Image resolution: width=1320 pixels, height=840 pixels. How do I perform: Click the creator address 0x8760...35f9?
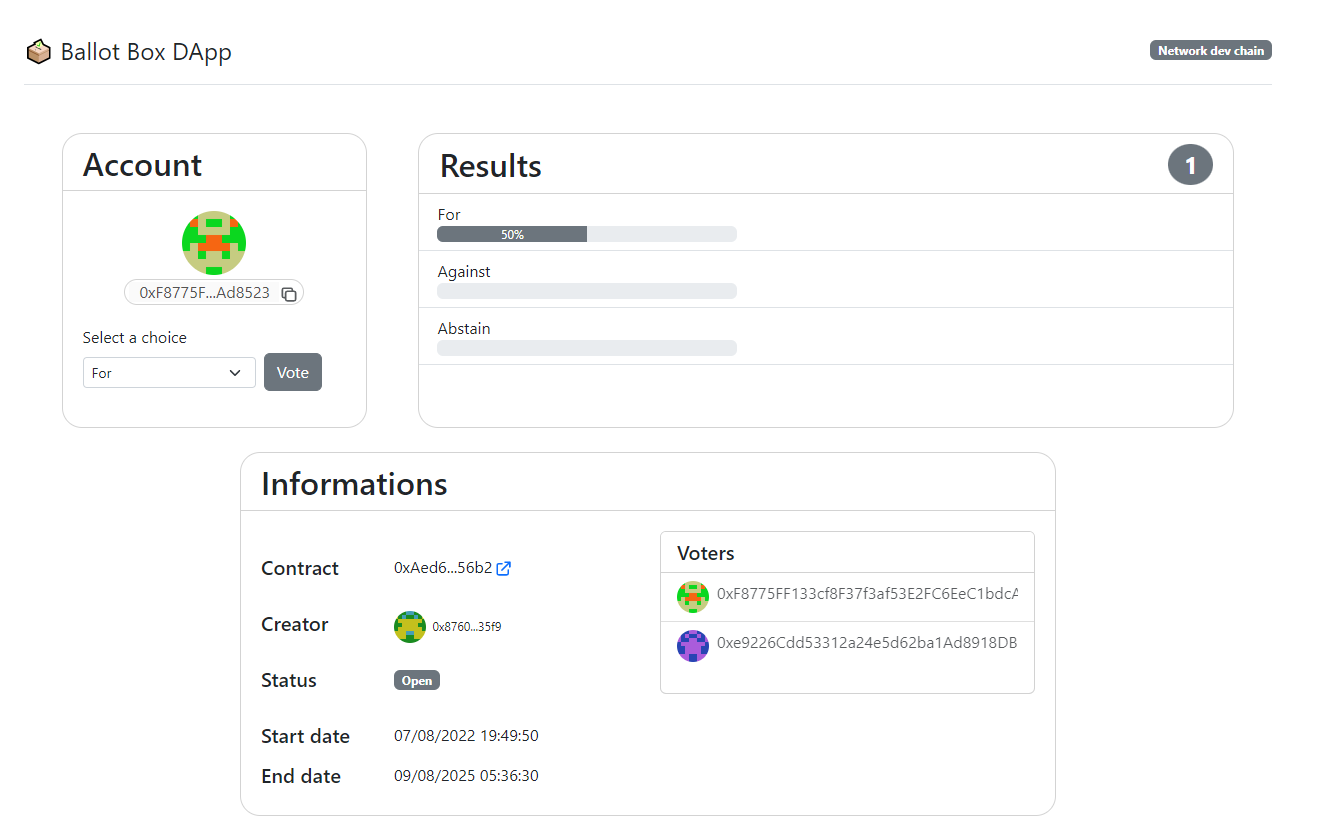click(x=467, y=628)
